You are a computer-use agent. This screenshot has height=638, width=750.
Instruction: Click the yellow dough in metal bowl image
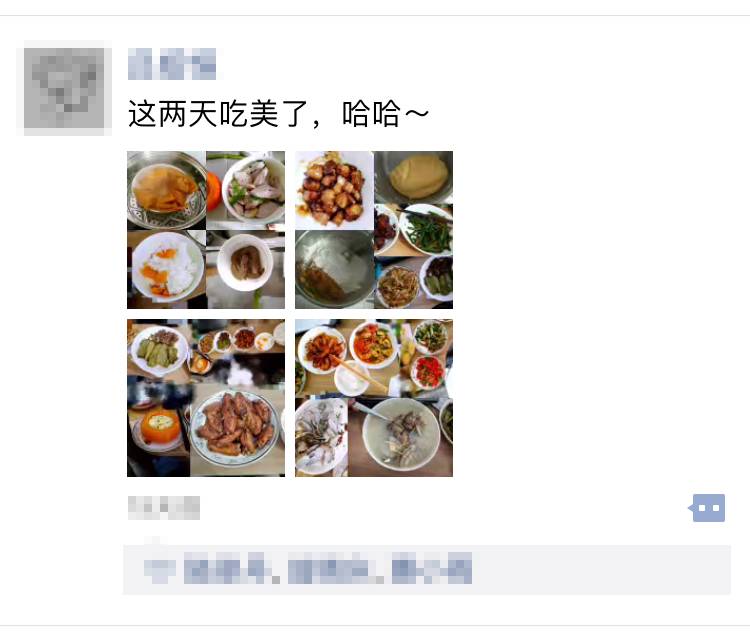[x=414, y=177]
